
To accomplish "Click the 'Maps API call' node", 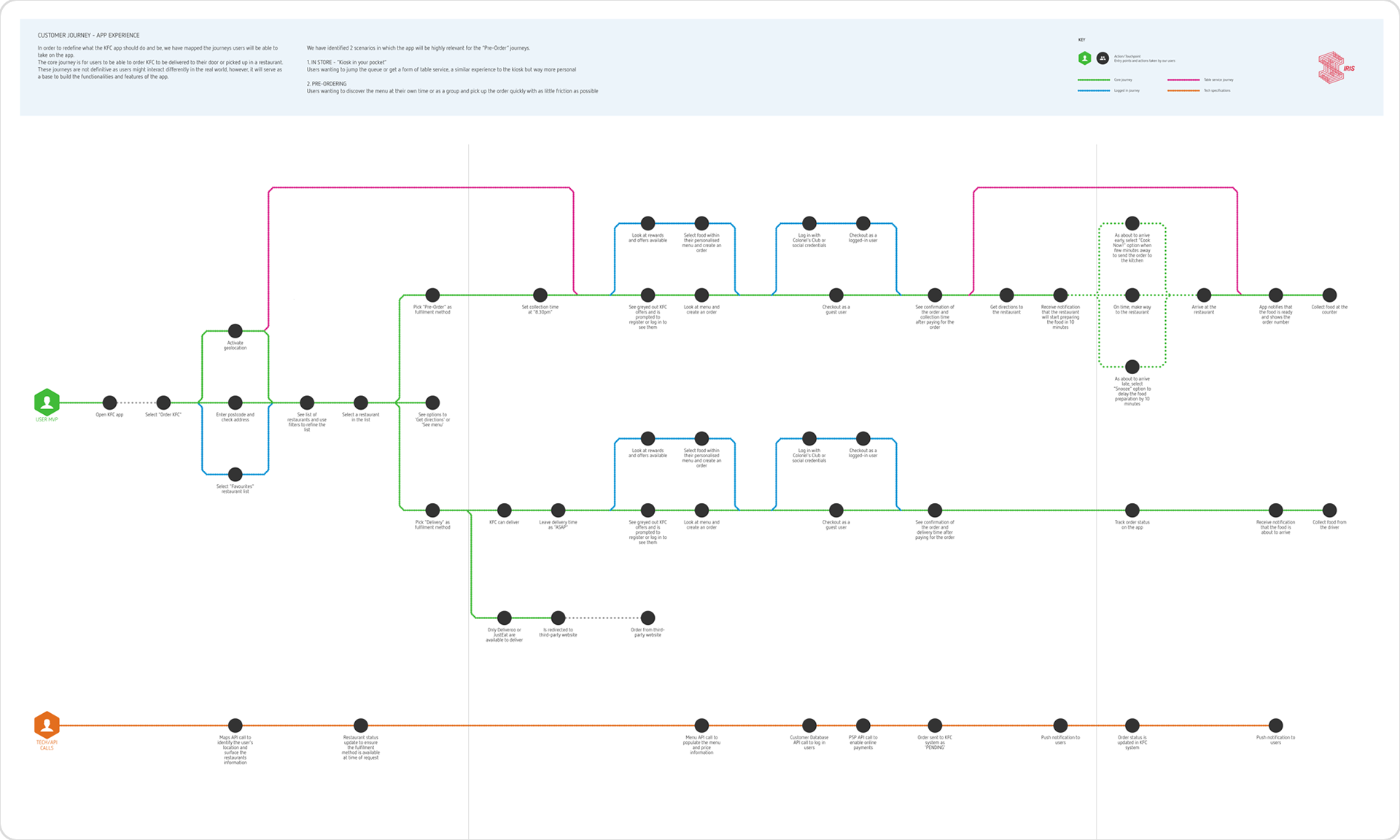I will pos(235,726).
